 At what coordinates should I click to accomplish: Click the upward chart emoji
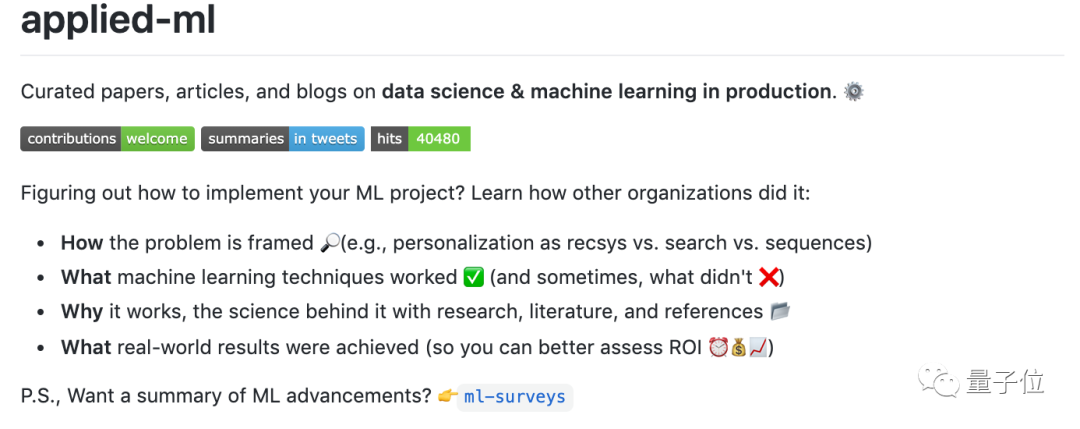click(x=758, y=347)
